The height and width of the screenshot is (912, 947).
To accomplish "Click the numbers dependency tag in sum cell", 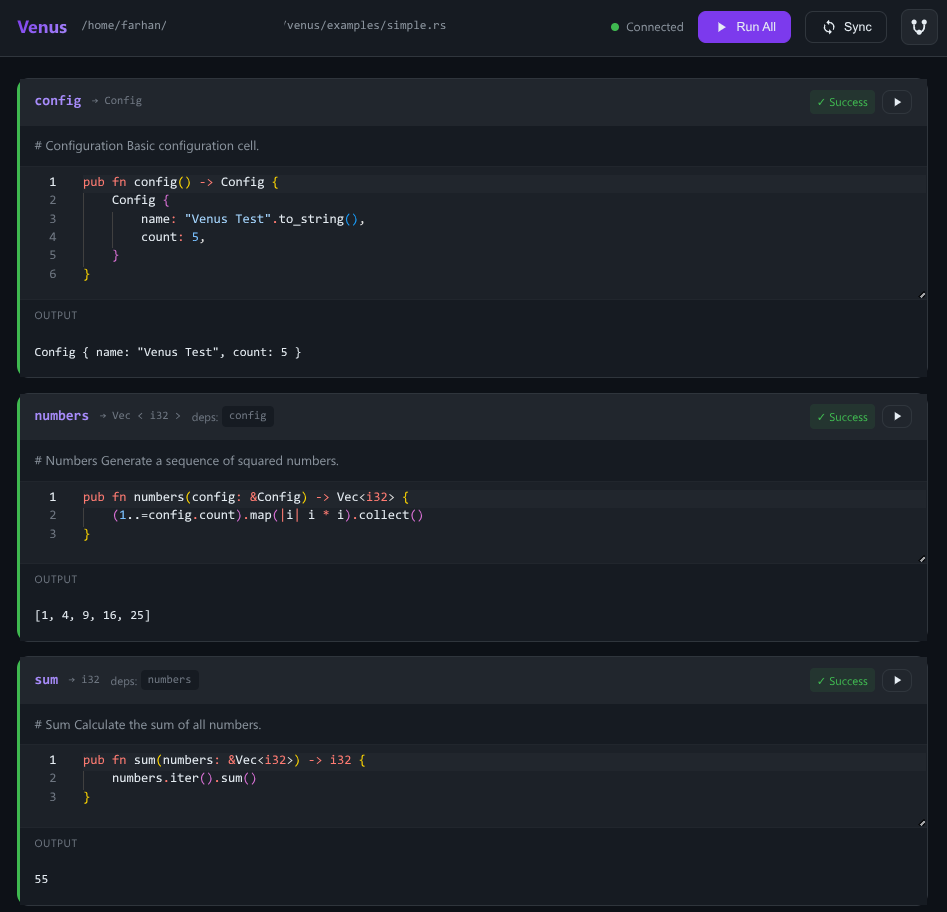I will tap(169, 679).
